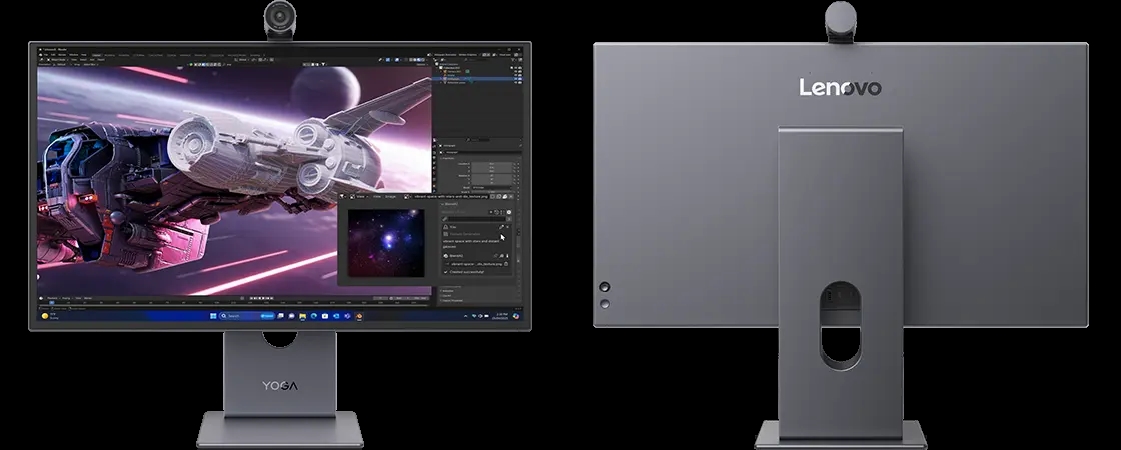Click the weather widget on the taskbar

click(x=46, y=316)
